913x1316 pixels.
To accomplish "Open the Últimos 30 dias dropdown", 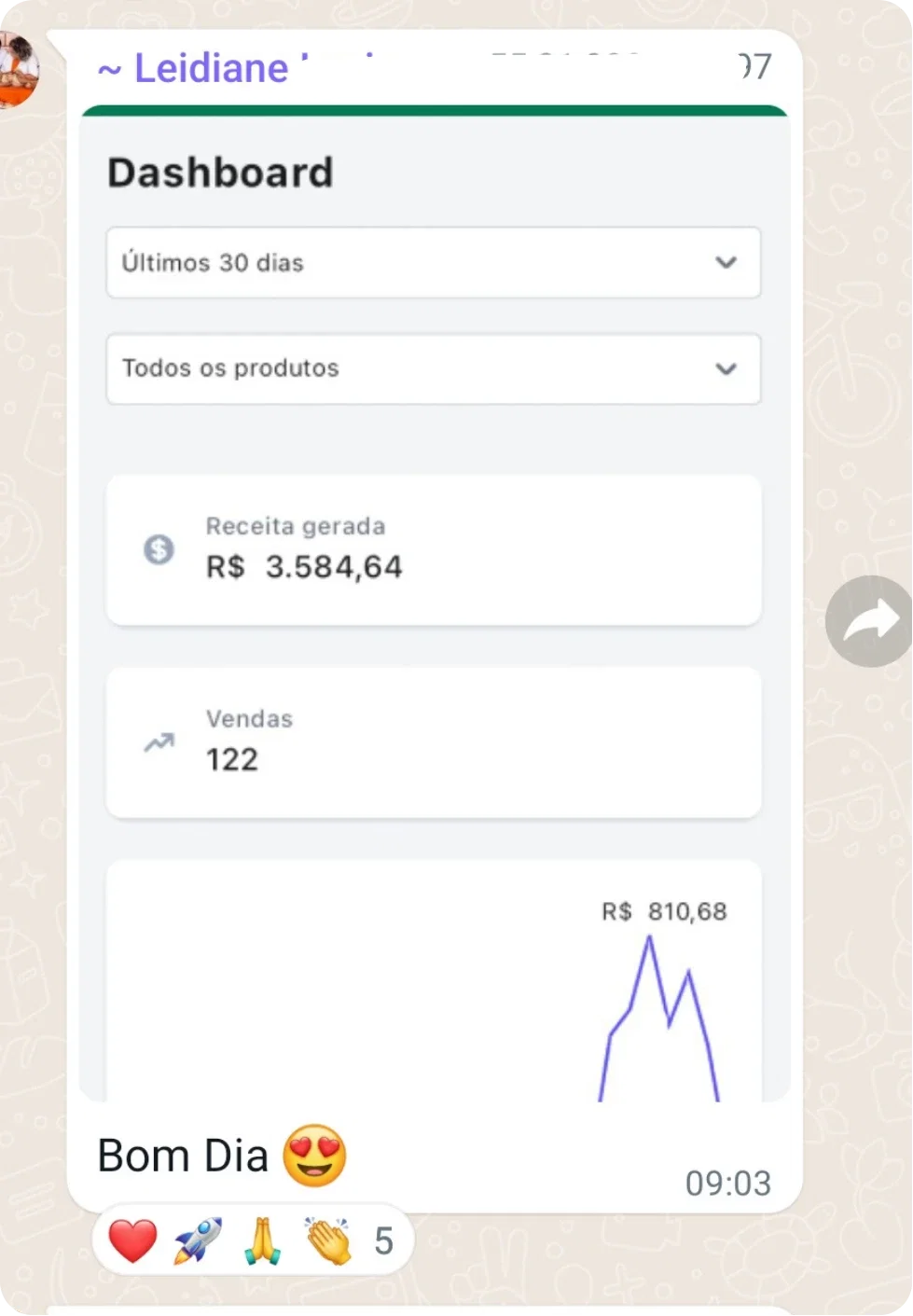I will pyautogui.click(x=433, y=263).
